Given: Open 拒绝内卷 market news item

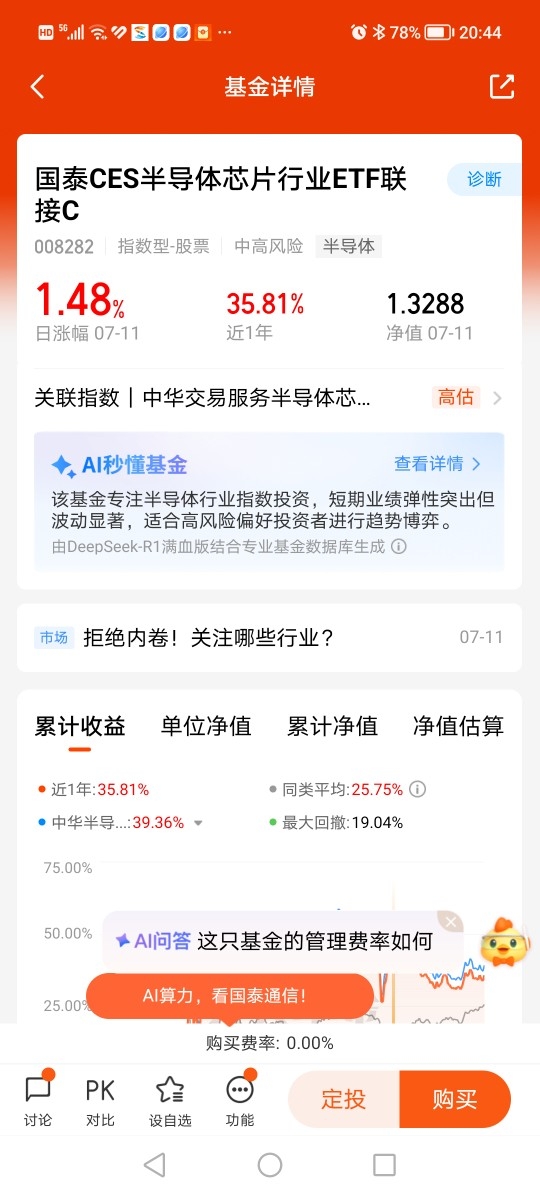Looking at the screenshot, I should (x=270, y=637).
